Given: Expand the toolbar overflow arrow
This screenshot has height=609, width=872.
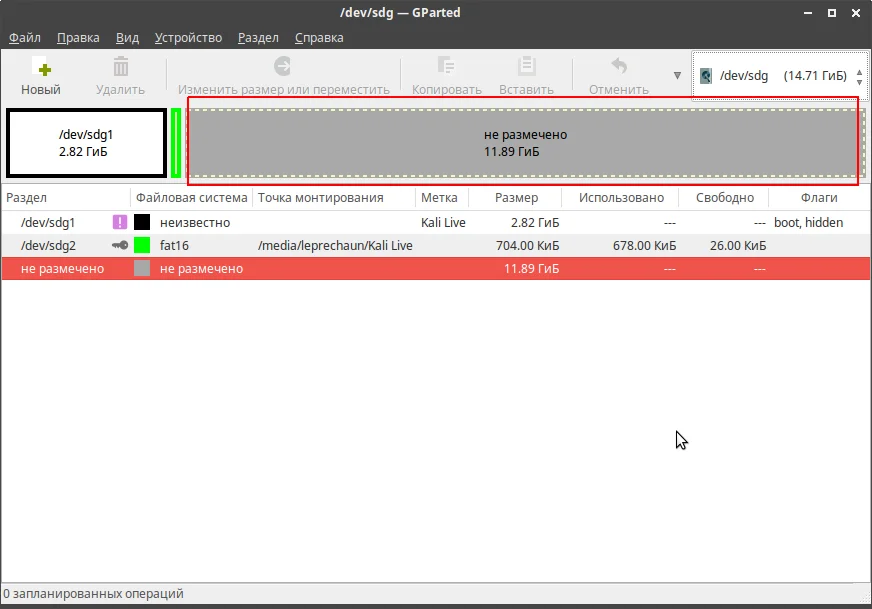Looking at the screenshot, I should (677, 75).
